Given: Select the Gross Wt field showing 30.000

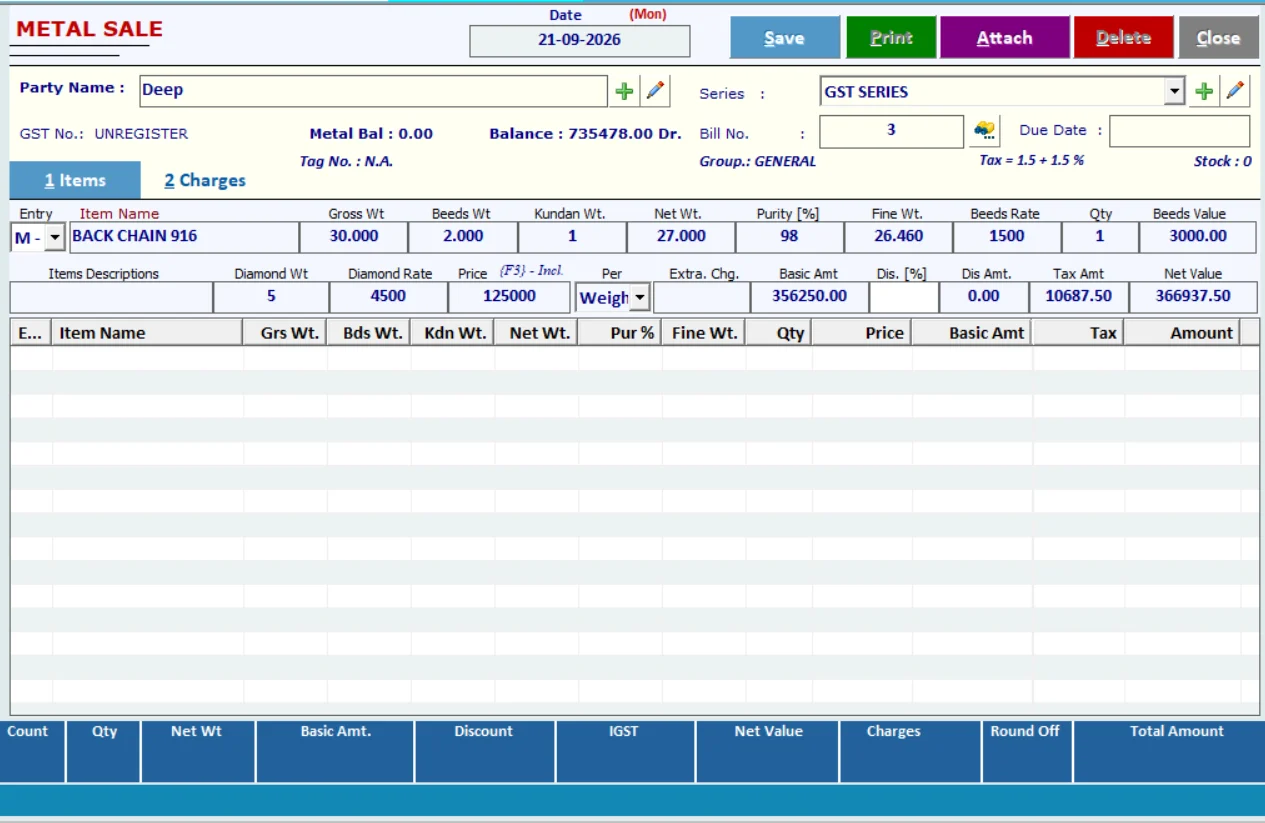Looking at the screenshot, I should [354, 237].
